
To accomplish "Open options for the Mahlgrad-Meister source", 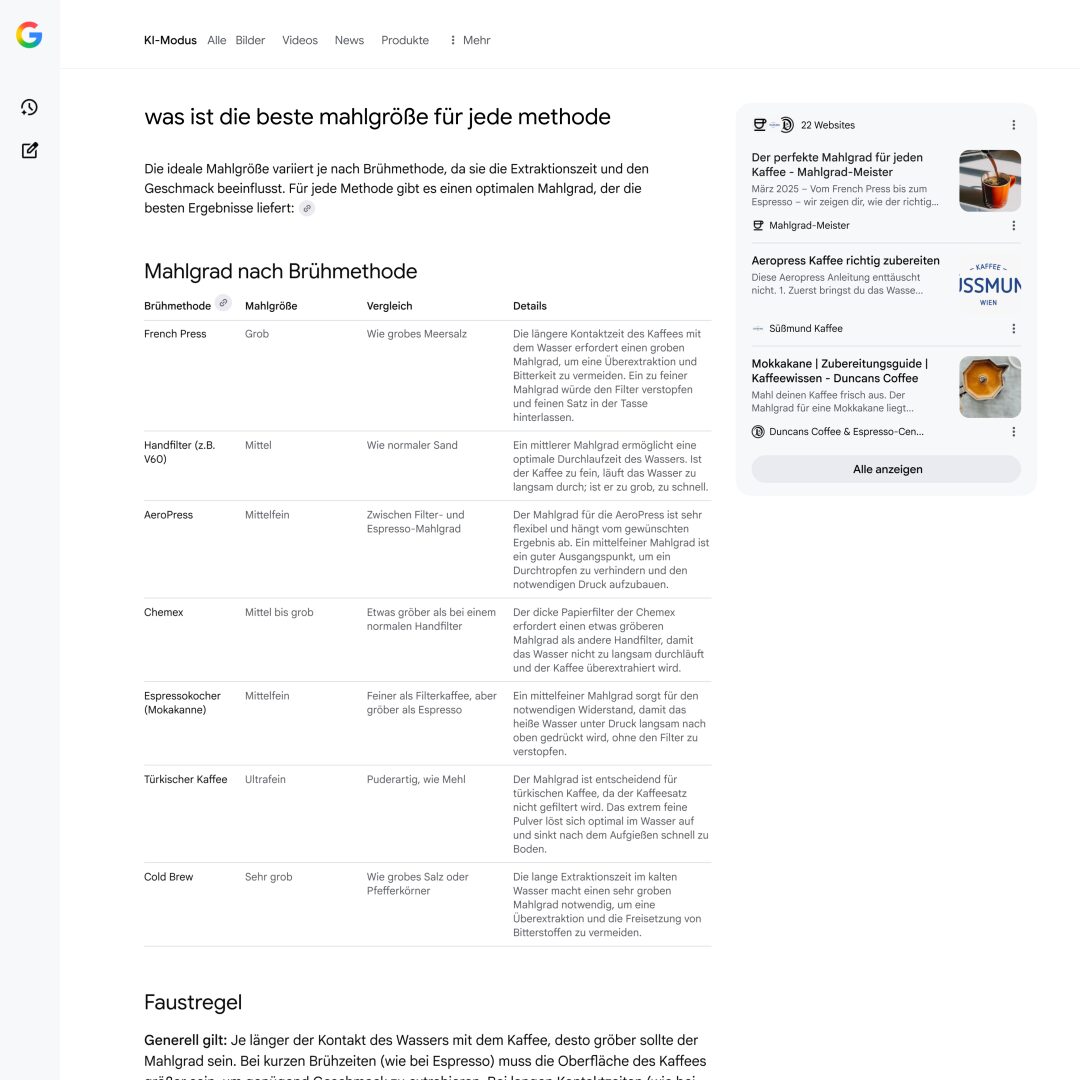I will coord(1013,226).
